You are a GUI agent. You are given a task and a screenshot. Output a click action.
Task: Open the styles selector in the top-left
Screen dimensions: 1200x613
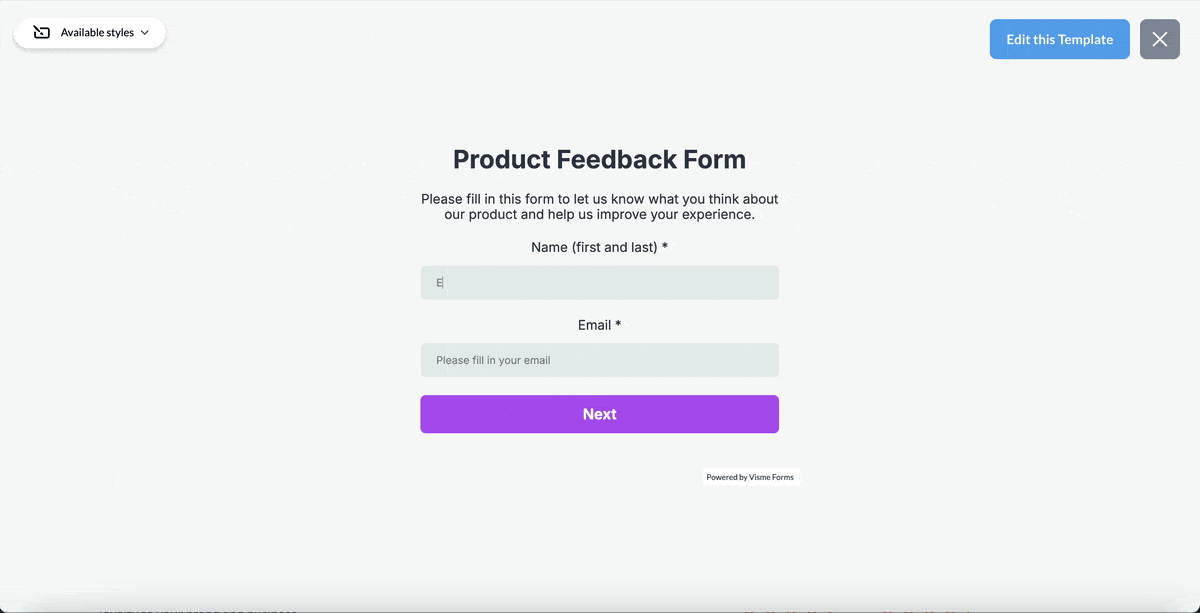pyautogui.click(x=90, y=32)
